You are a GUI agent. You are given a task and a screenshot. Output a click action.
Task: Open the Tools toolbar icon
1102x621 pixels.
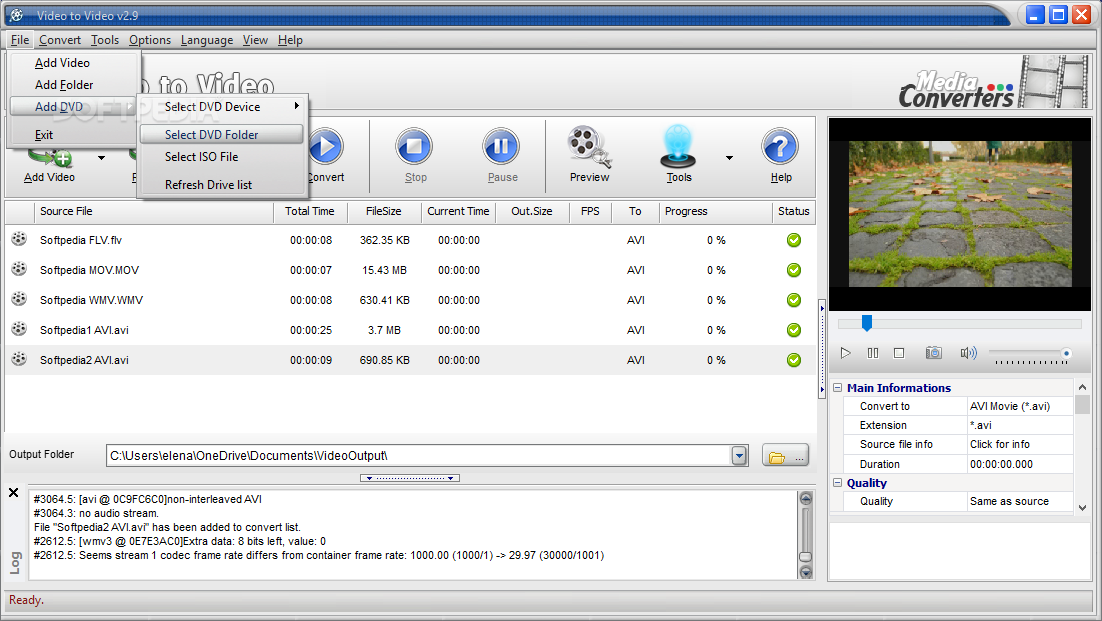pos(679,148)
